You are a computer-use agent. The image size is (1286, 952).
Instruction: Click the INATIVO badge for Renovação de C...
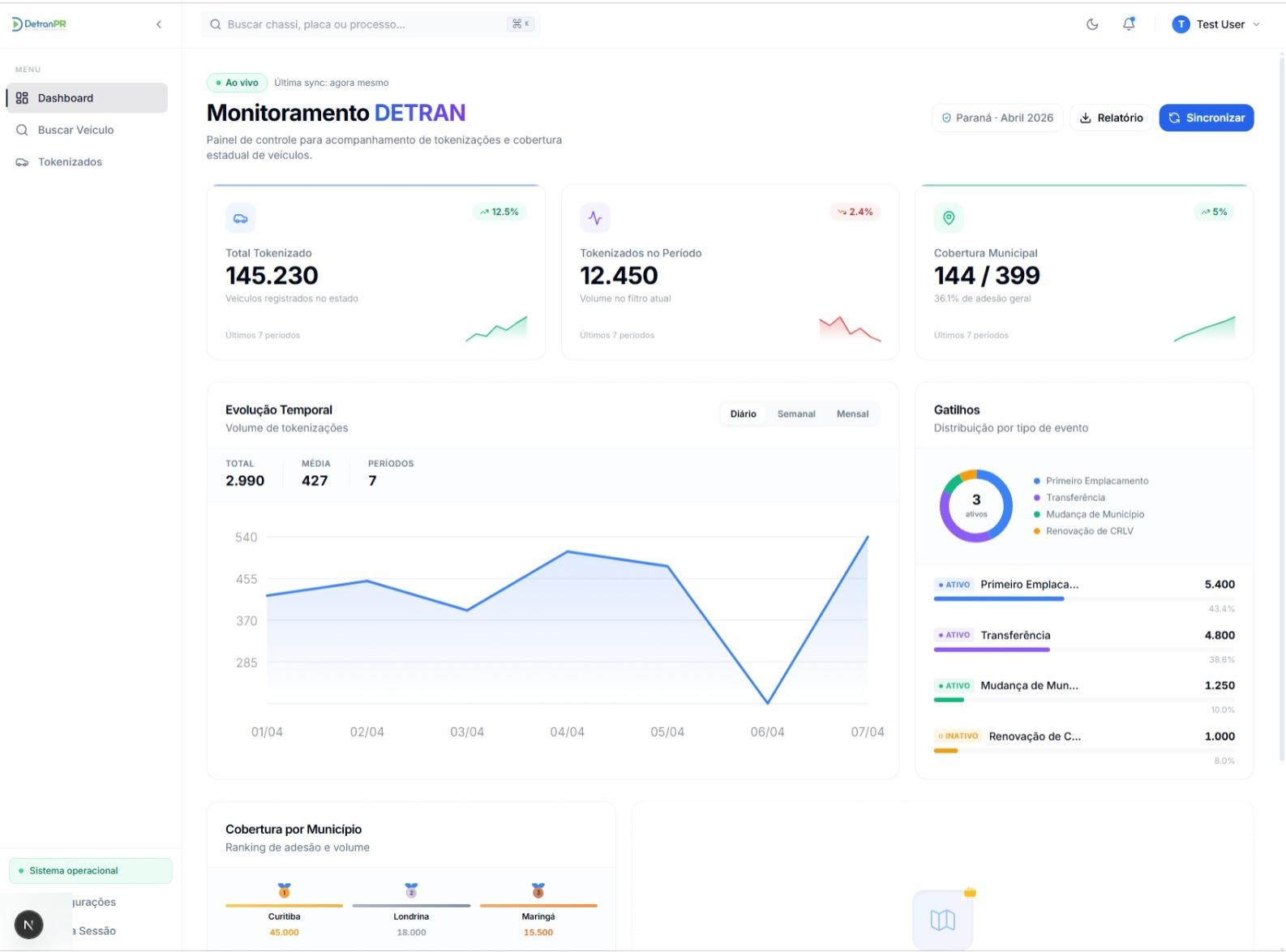958,736
